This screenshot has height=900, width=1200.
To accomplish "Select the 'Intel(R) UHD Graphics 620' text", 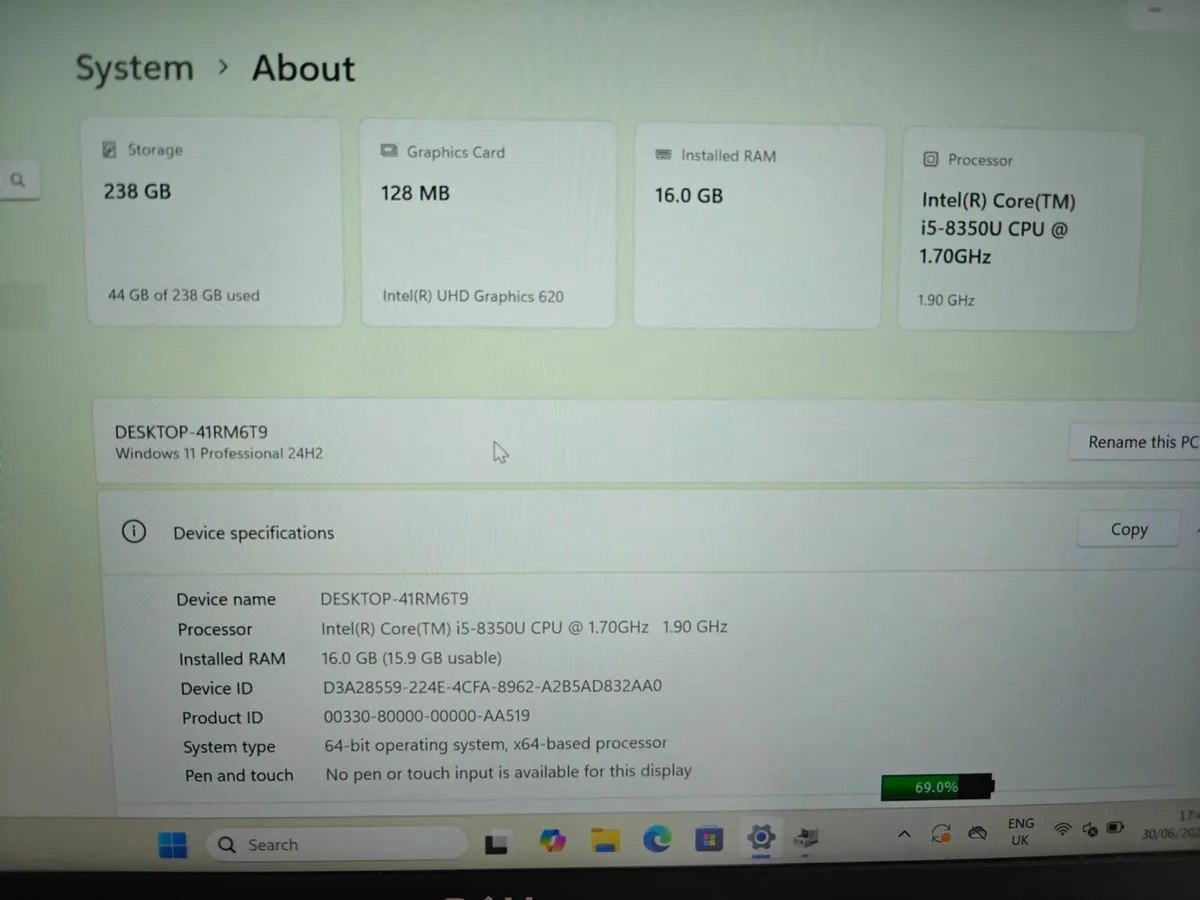I will pyautogui.click(x=473, y=296).
